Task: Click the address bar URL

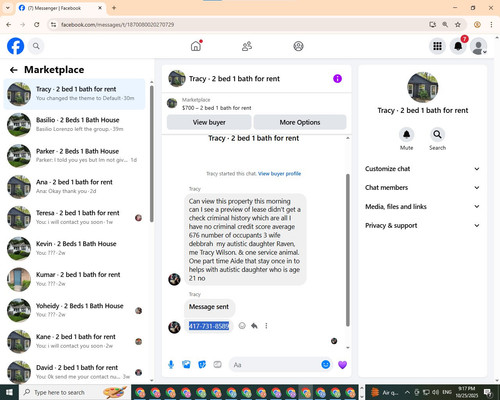Action: click(117, 25)
